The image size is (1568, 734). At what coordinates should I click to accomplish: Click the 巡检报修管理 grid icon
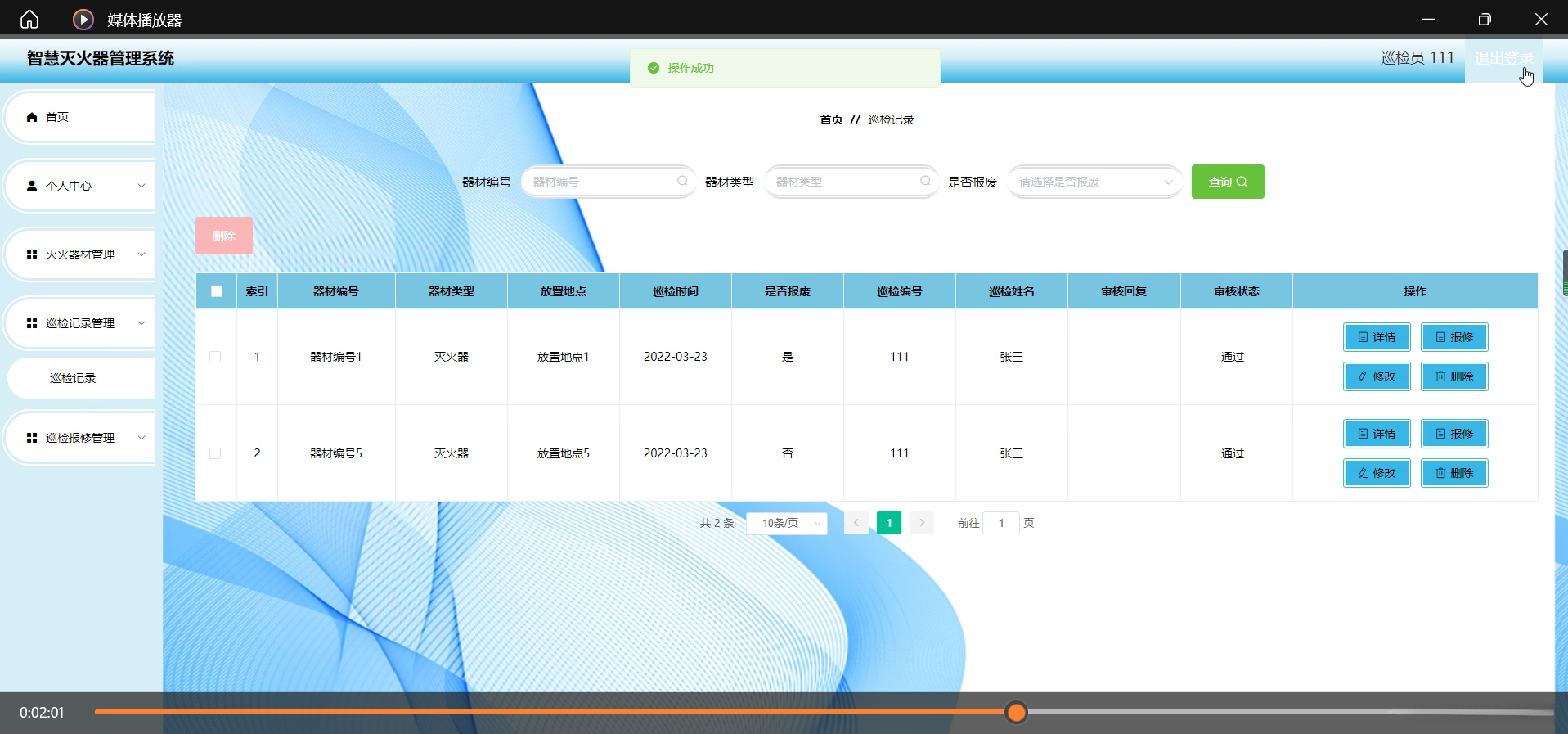(32, 438)
